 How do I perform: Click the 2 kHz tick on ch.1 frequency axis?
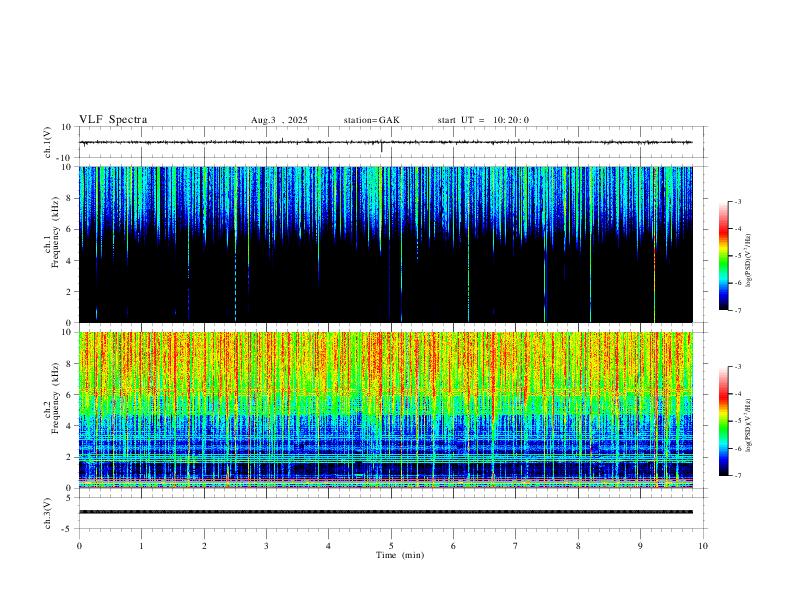click(x=70, y=291)
